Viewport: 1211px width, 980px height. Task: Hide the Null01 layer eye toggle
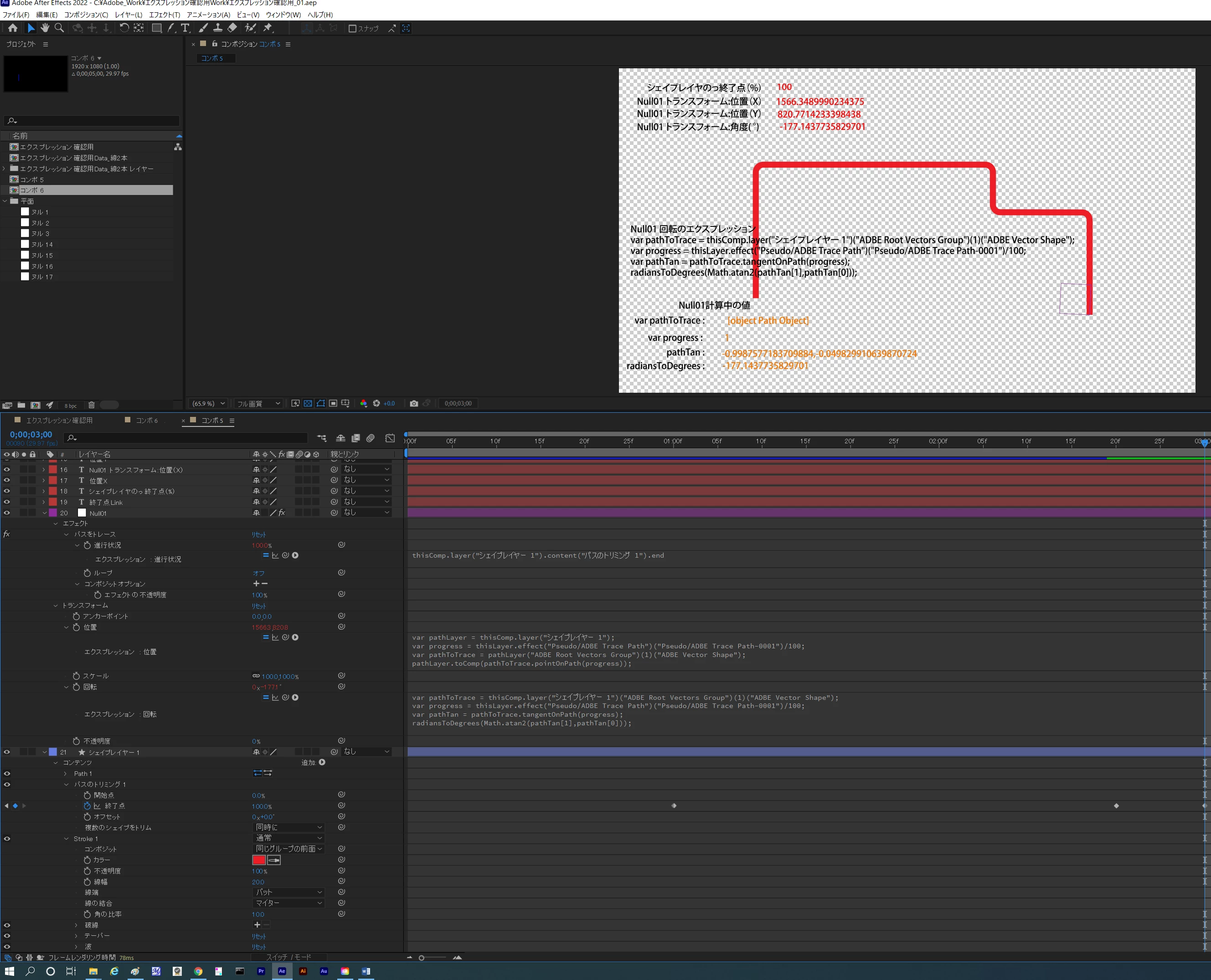(x=7, y=513)
